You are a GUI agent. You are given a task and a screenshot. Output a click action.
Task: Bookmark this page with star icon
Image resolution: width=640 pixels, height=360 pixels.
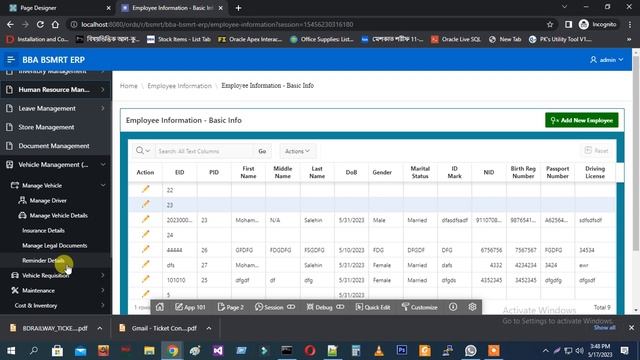pos(550,24)
